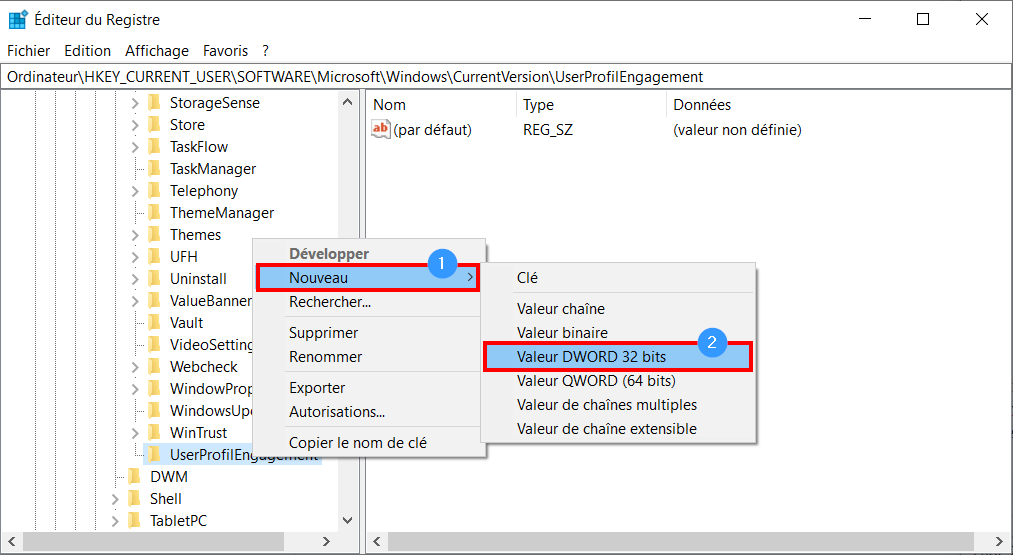Choose Copier le nom de clé
The height and width of the screenshot is (555, 1013).
(x=368, y=443)
